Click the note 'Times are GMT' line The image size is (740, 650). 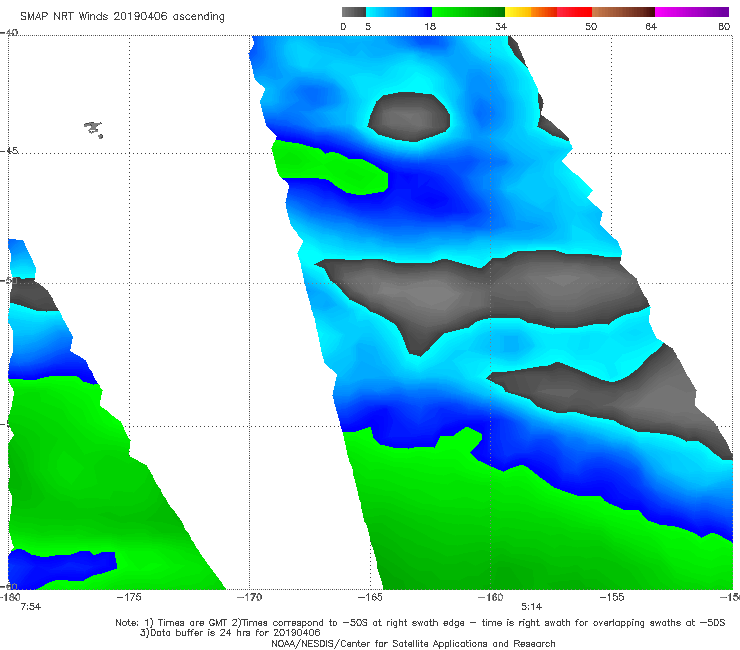click(420, 623)
